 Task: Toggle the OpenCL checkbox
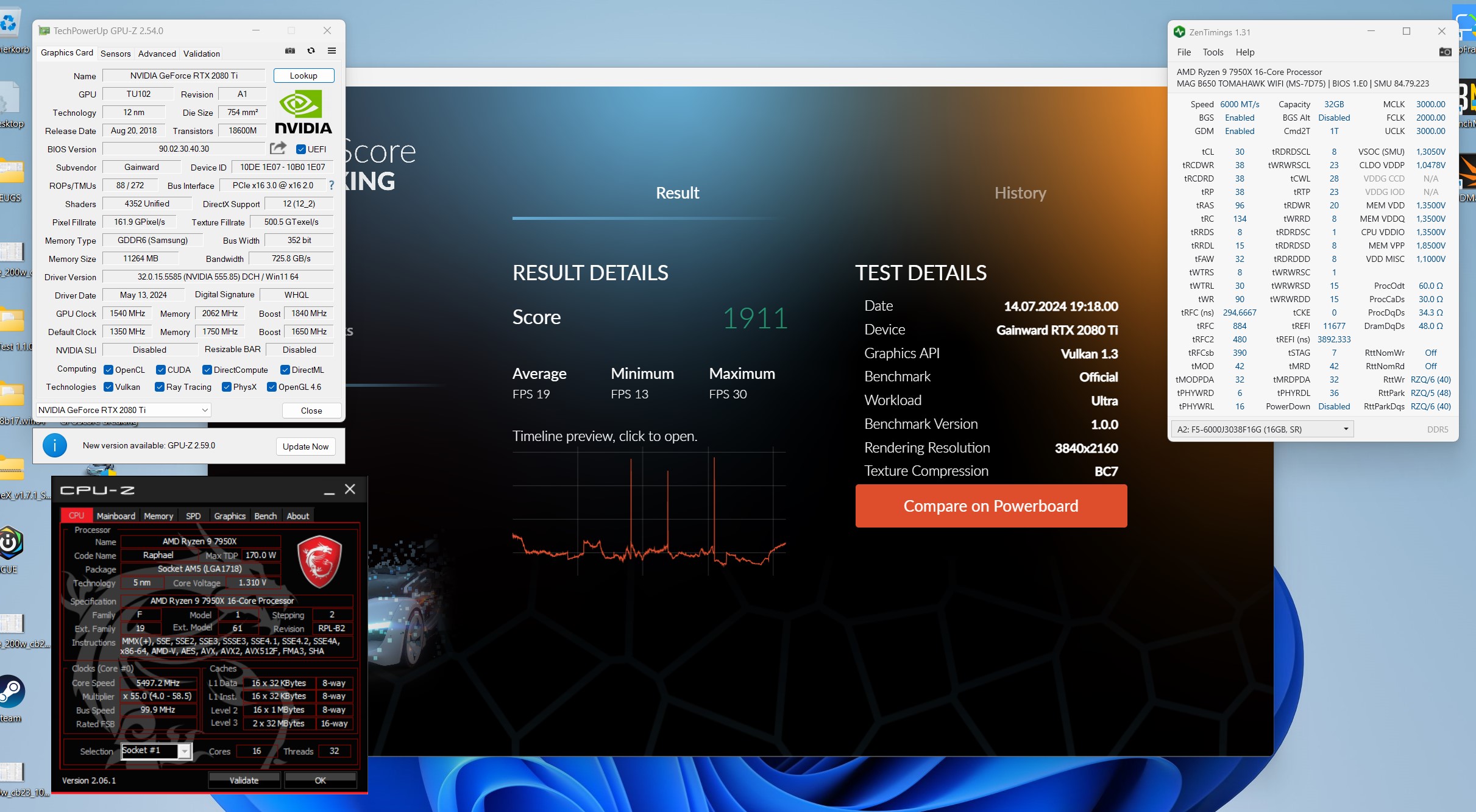tap(108, 370)
